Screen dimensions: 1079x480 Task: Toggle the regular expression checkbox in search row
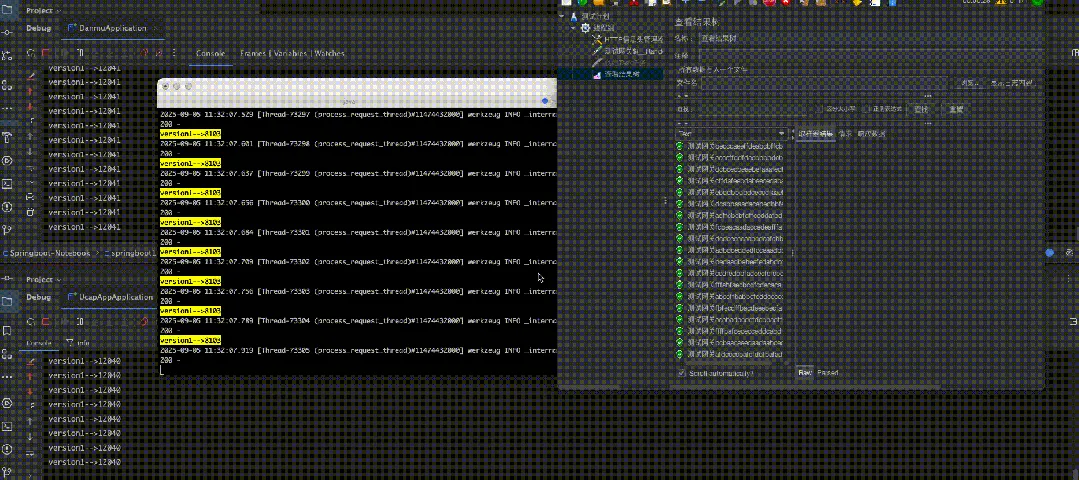[x=867, y=109]
